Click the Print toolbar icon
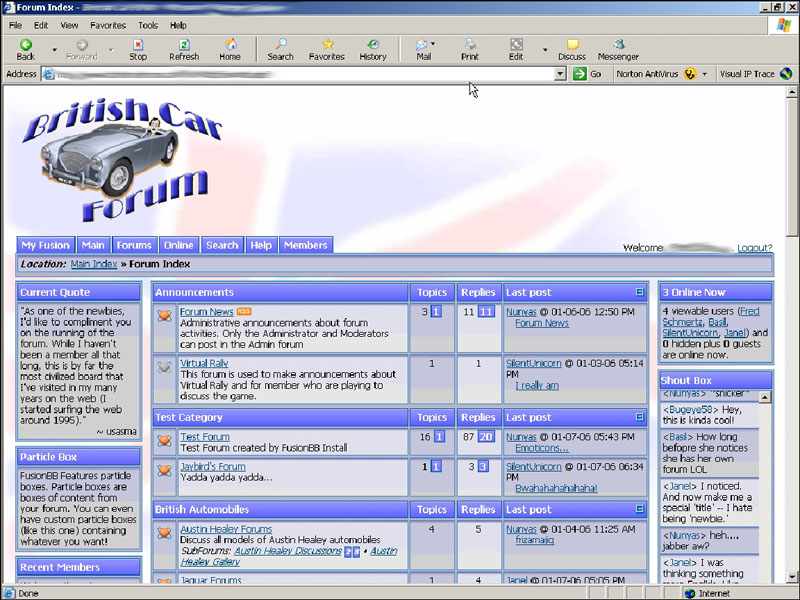 point(469,49)
